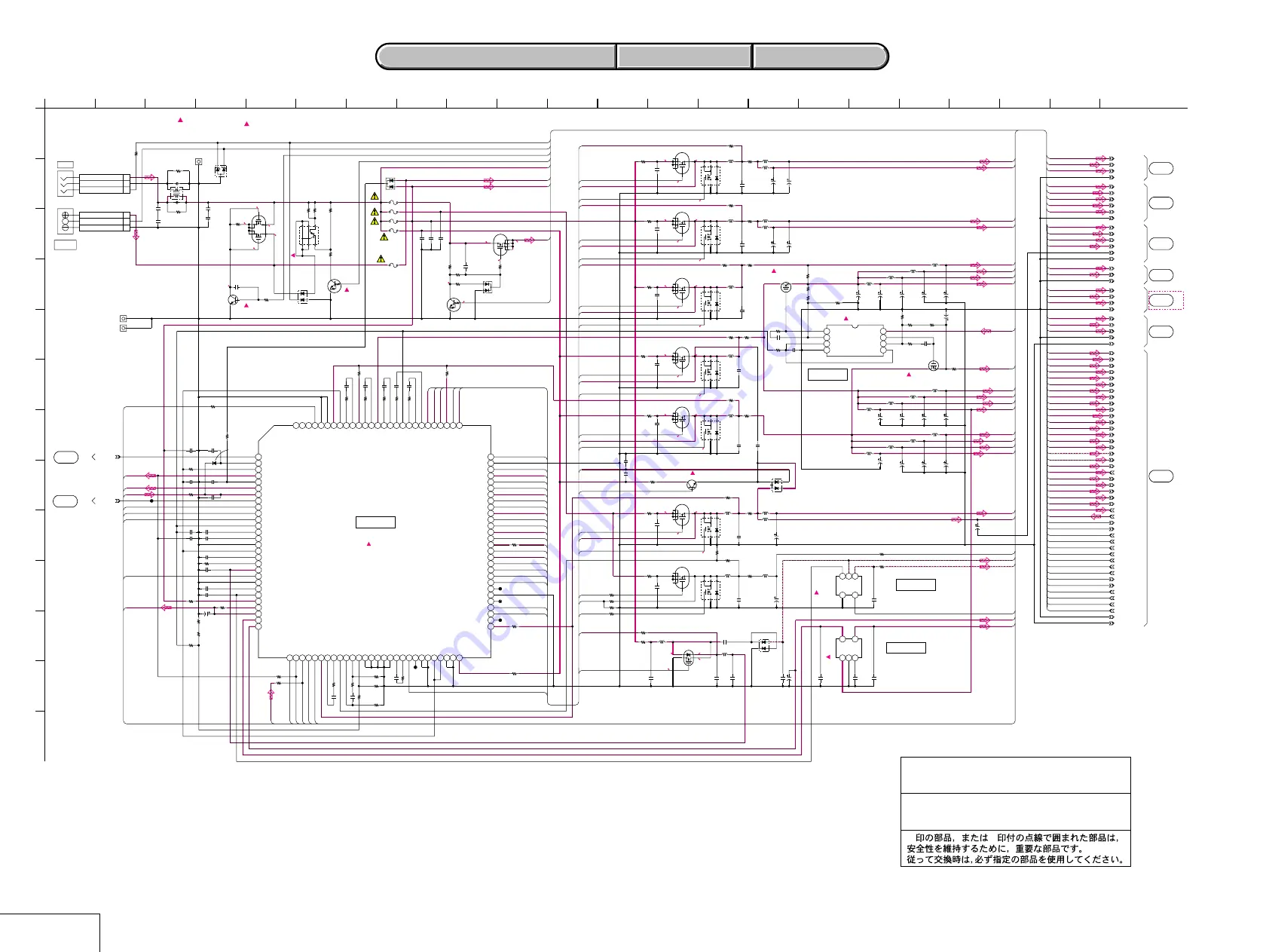This screenshot has width=1266, height=952.
Task: Click the connector symbol with the plus circle
Action: point(66,221)
